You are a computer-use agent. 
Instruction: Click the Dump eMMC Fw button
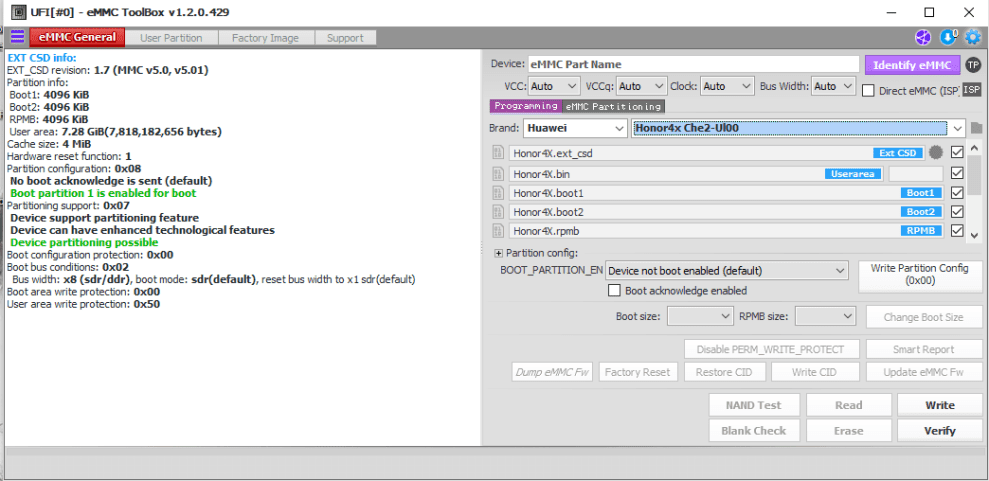coord(553,372)
